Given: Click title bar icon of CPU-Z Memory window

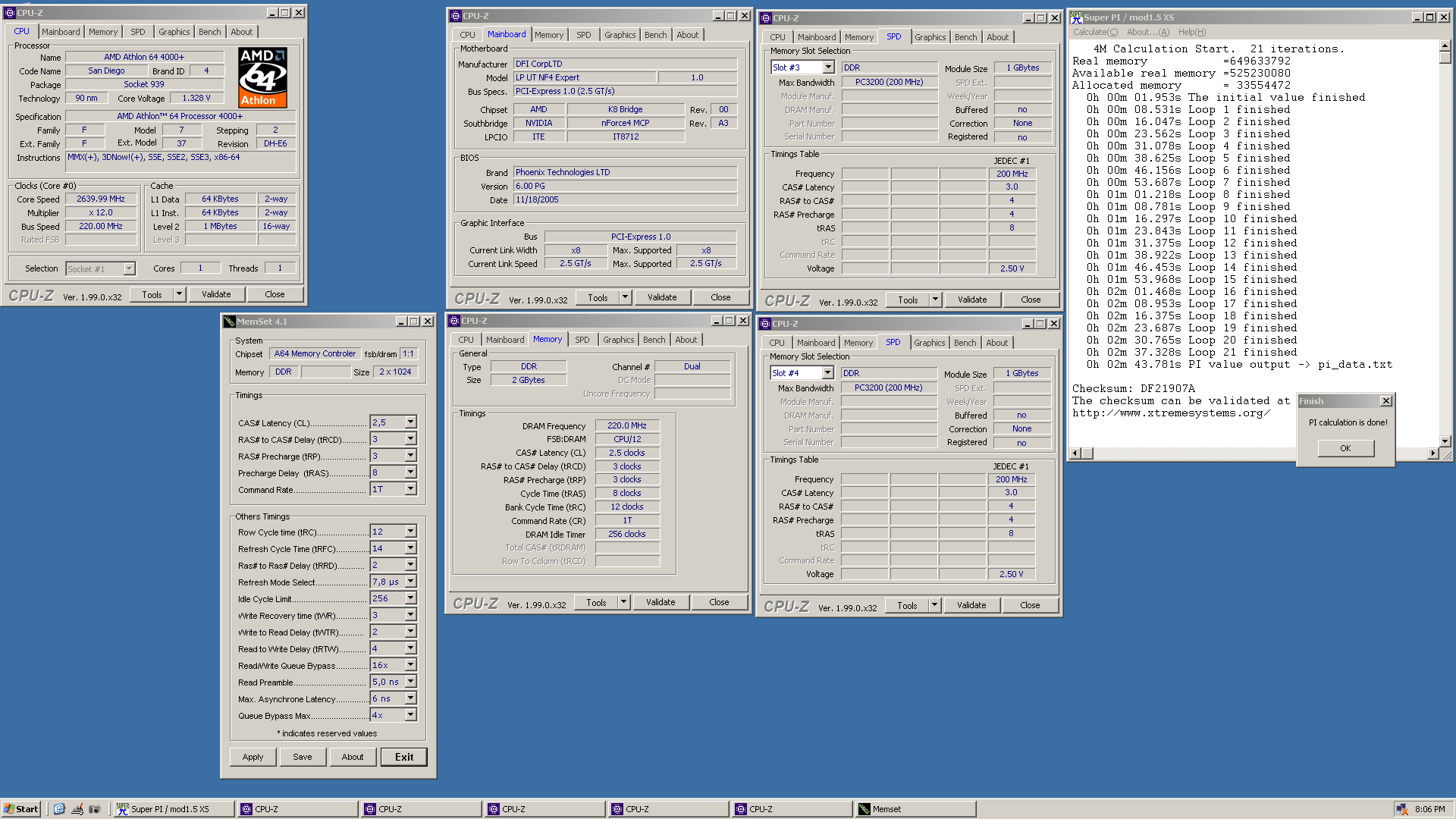Looking at the screenshot, I should tap(453, 321).
